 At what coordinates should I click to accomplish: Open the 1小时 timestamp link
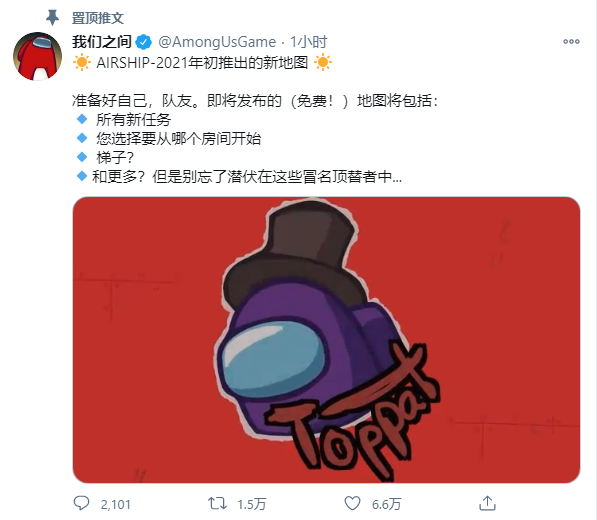click(x=309, y=42)
